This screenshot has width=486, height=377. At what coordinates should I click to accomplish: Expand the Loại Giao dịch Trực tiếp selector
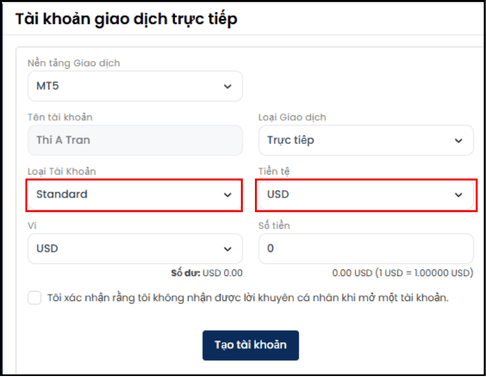(x=366, y=140)
